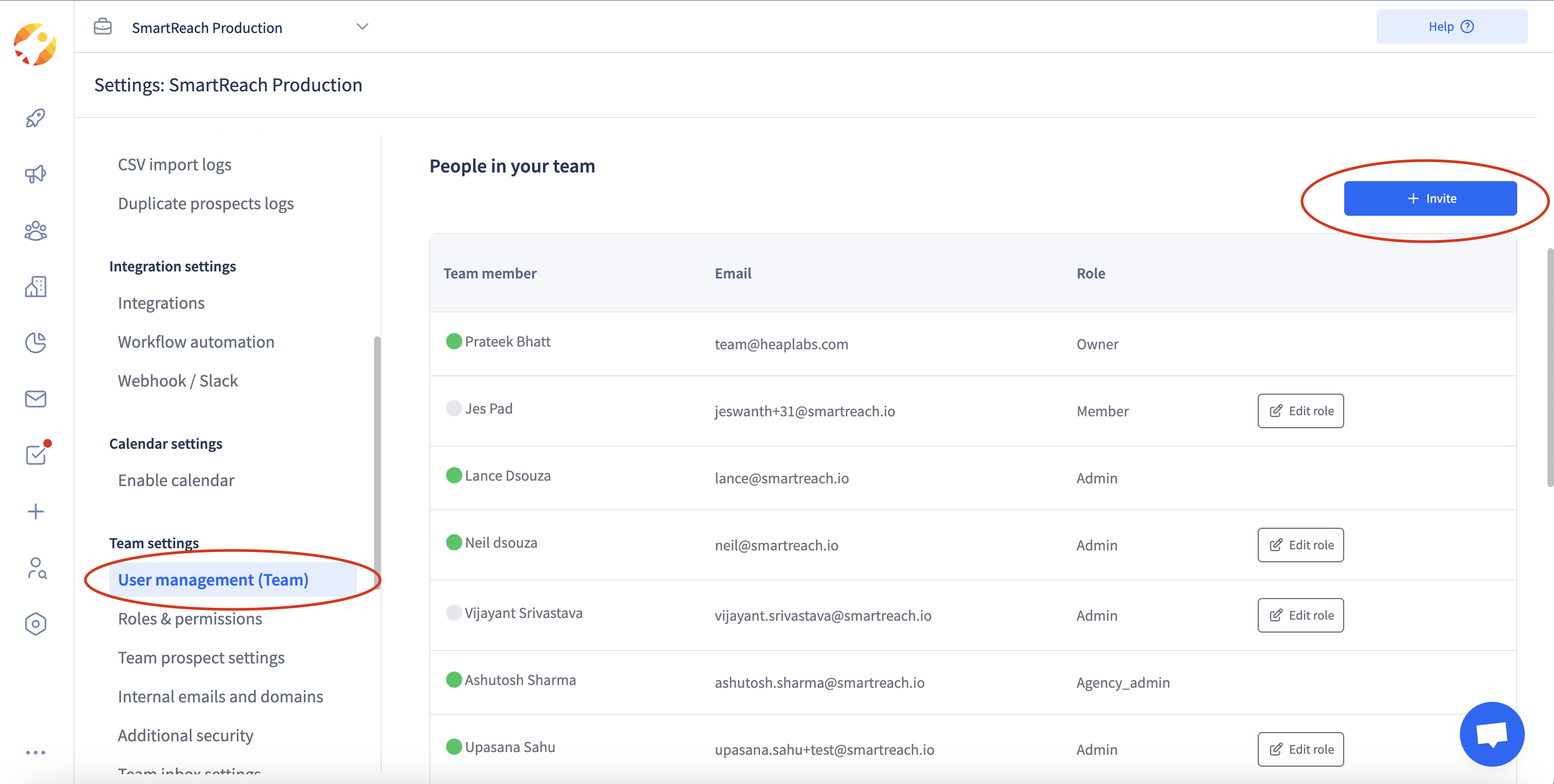
Task: Click the hexagon settings icon in sidebar
Action: click(x=36, y=623)
